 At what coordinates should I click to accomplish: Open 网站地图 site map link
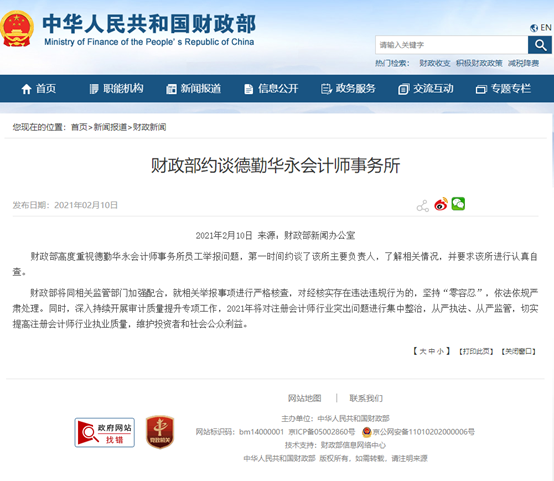click(x=305, y=398)
